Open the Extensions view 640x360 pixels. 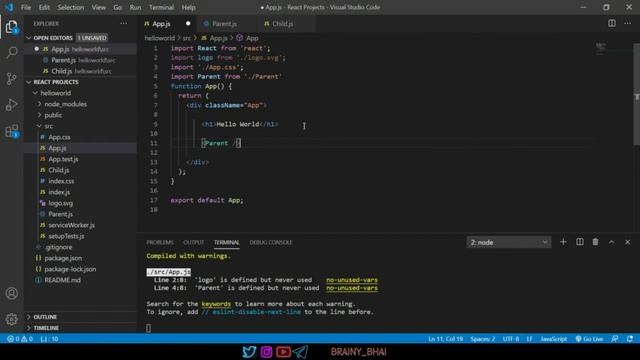(x=12, y=131)
